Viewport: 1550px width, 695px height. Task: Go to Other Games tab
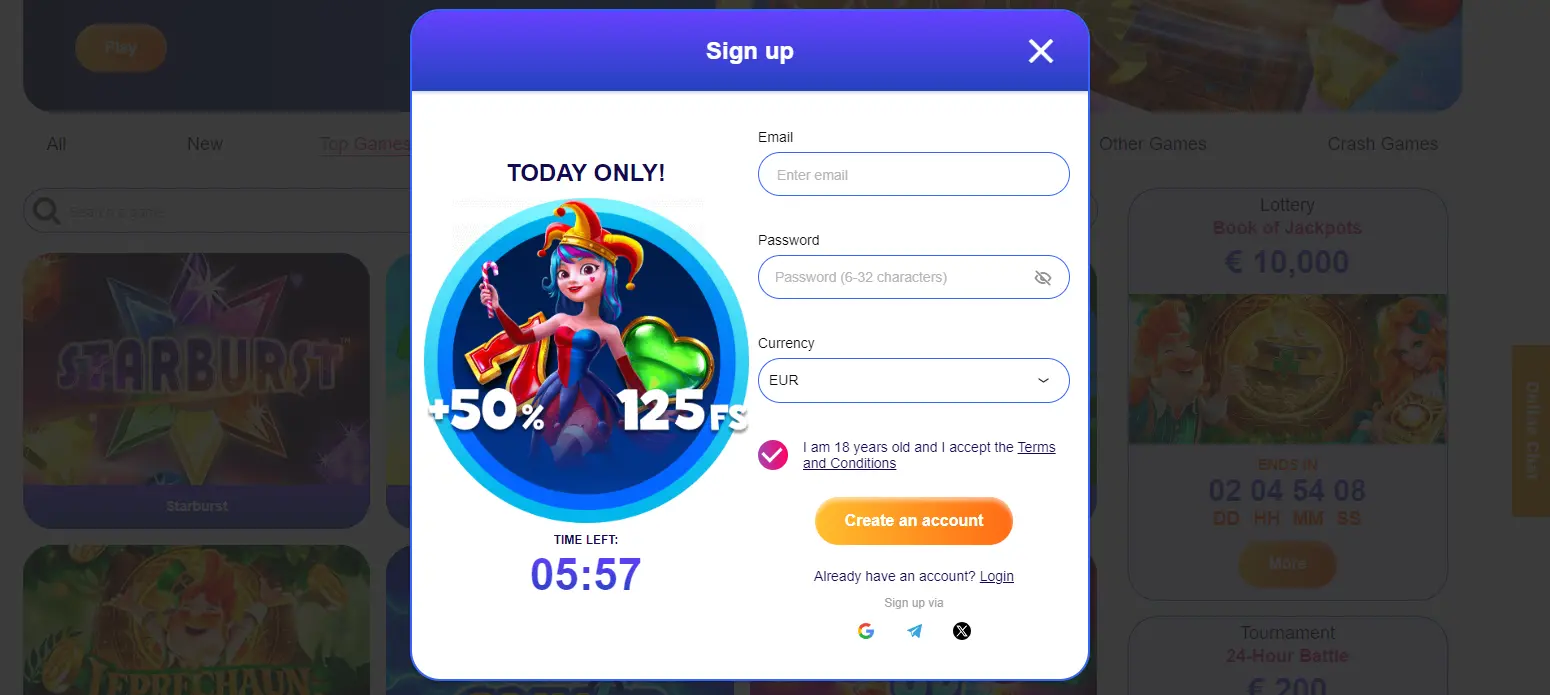[x=1152, y=144]
